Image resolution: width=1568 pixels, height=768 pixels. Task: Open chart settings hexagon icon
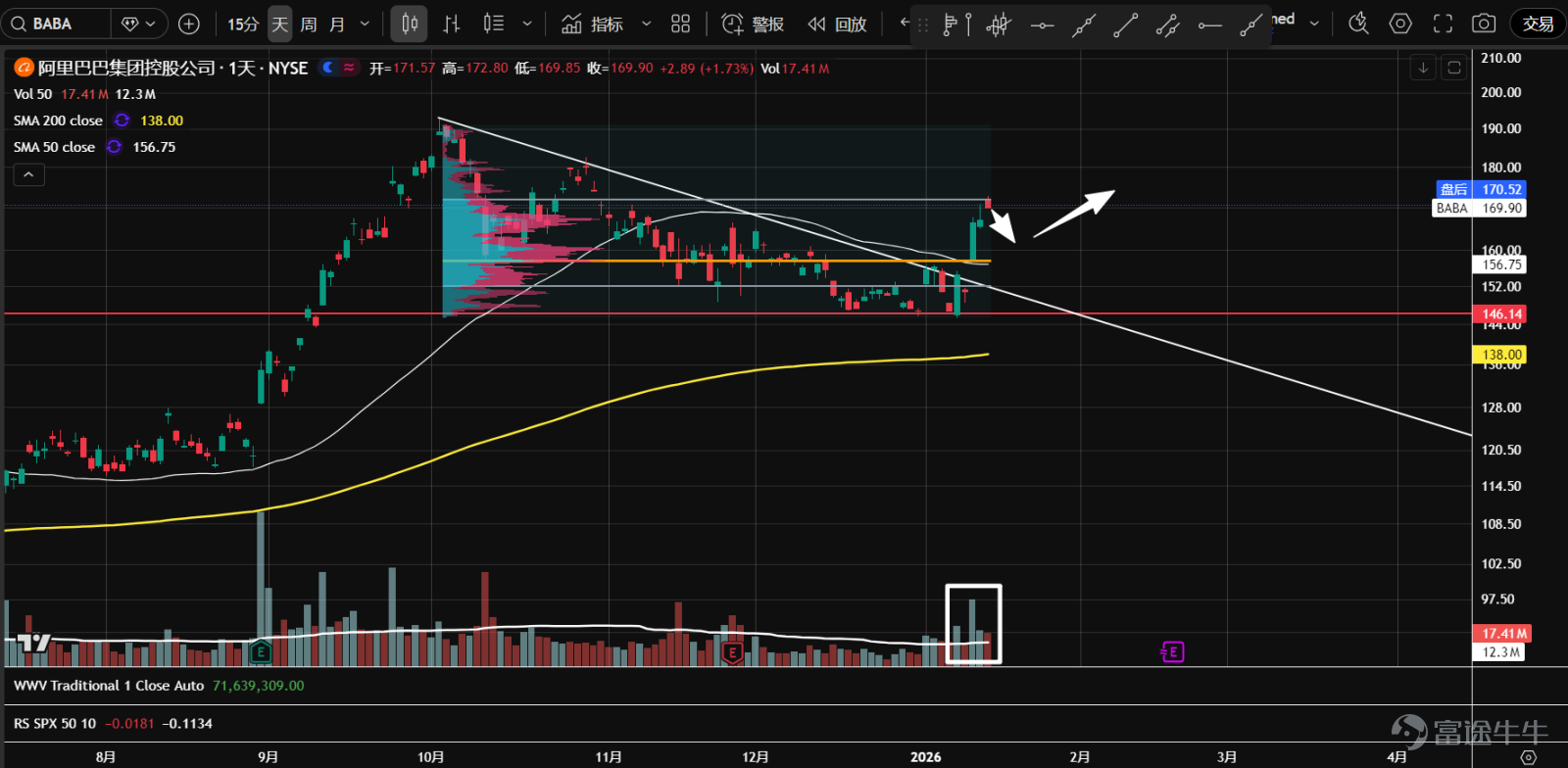[x=1400, y=24]
